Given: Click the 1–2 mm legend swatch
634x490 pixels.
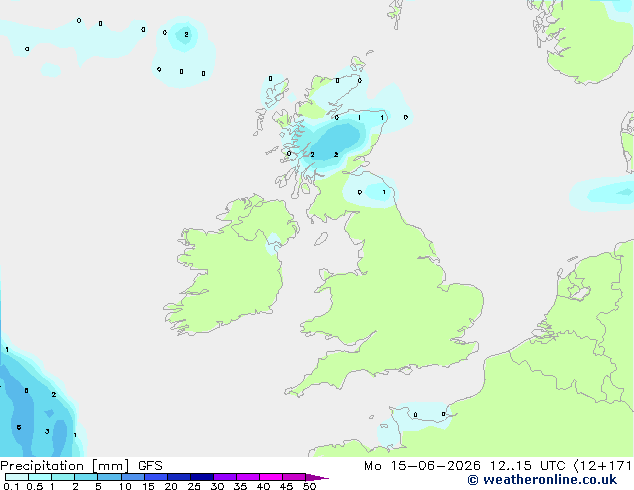Looking at the screenshot, I should (x=63, y=477).
